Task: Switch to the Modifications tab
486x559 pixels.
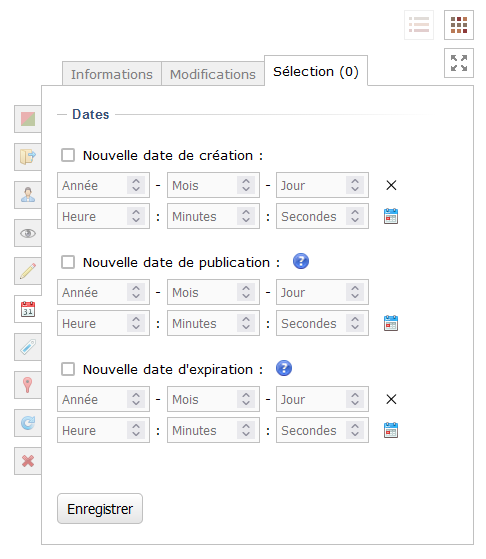Action: [213, 74]
